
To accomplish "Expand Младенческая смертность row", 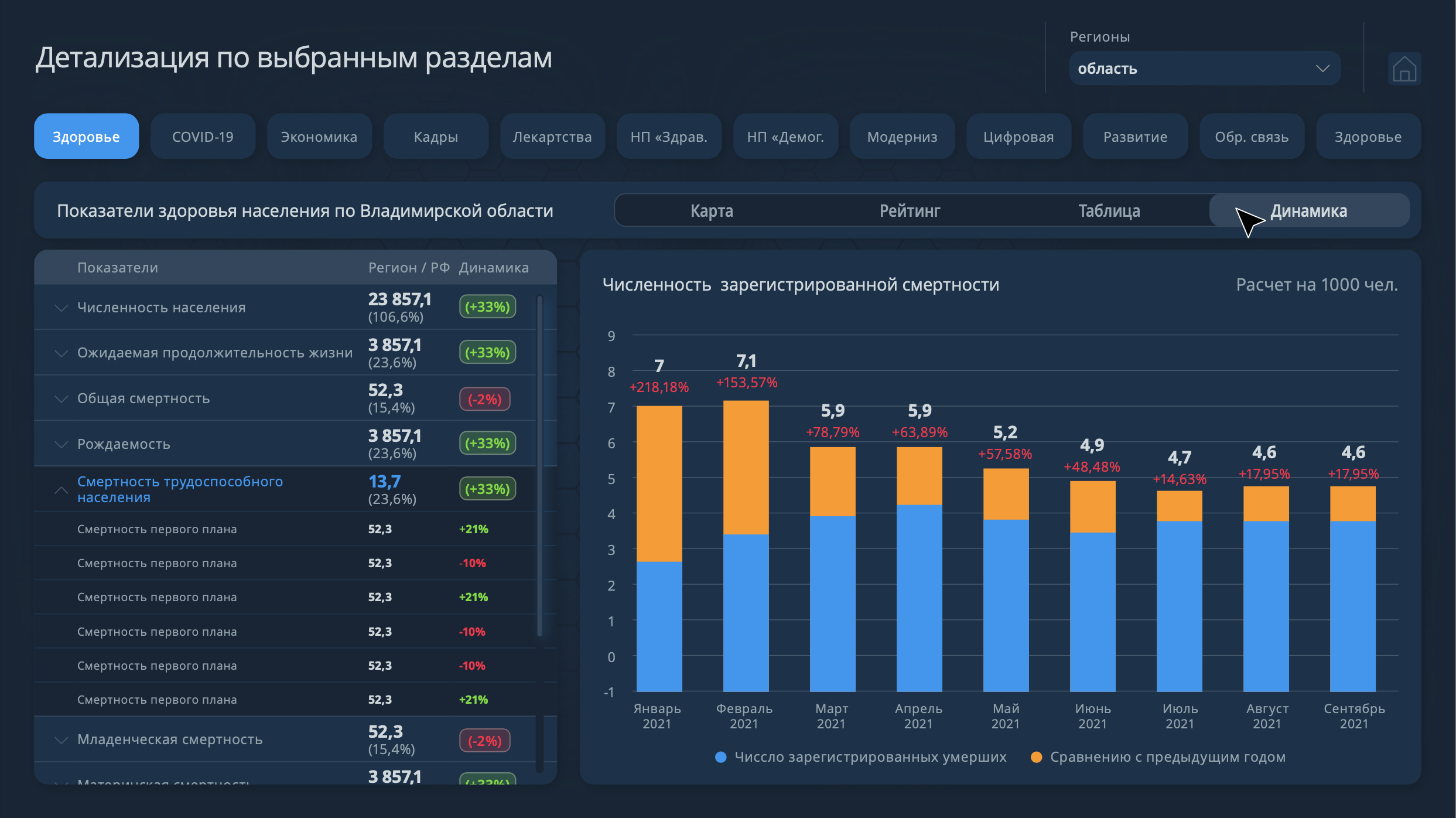I will pyautogui.click(x=61, y=740).
